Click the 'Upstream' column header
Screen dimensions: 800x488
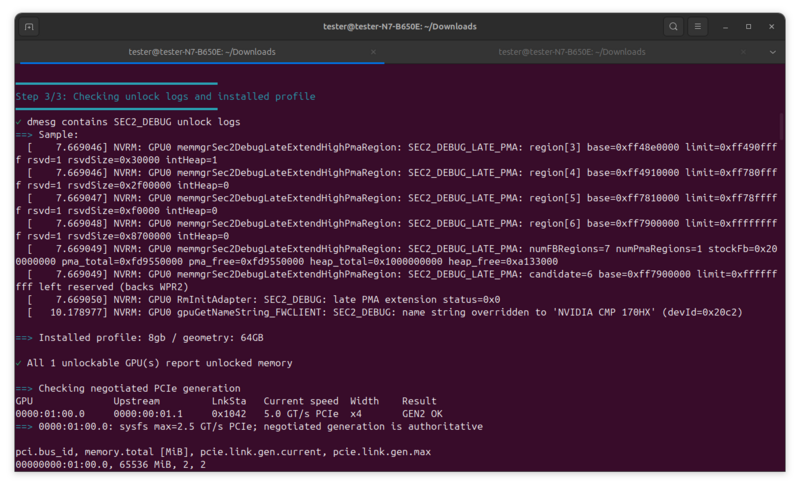pyautogui.click(x=136, y=401)
